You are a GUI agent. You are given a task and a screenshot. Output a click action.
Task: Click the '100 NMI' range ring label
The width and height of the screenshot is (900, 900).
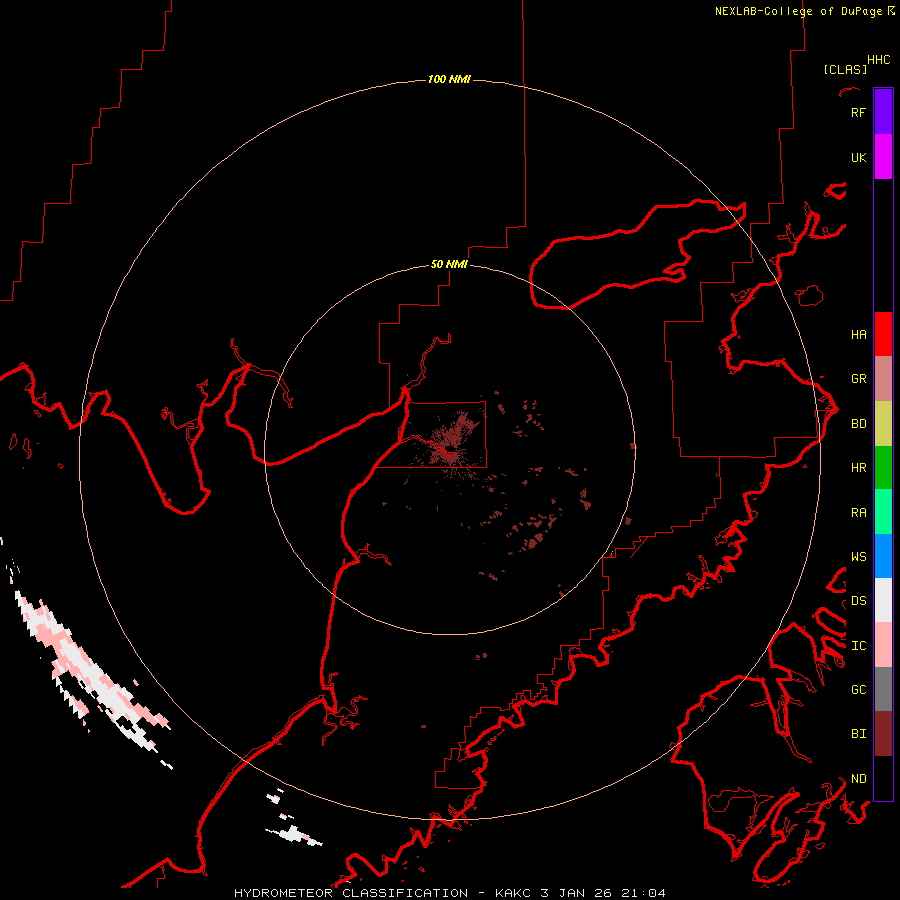[449, 79]
